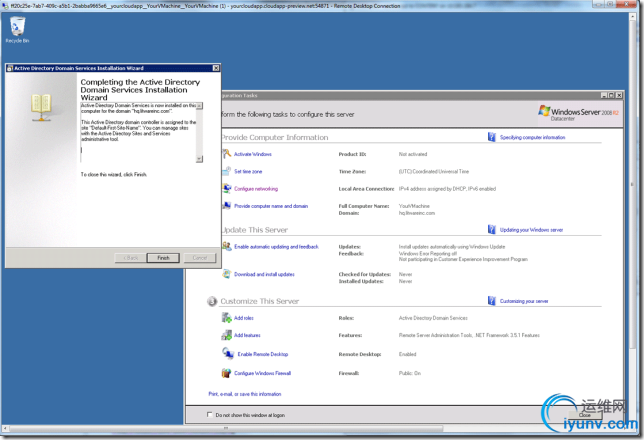Click the remote desktop horizontal scrollbar
The height and width of the screenshot is (440, 644).
pos(226,428)
